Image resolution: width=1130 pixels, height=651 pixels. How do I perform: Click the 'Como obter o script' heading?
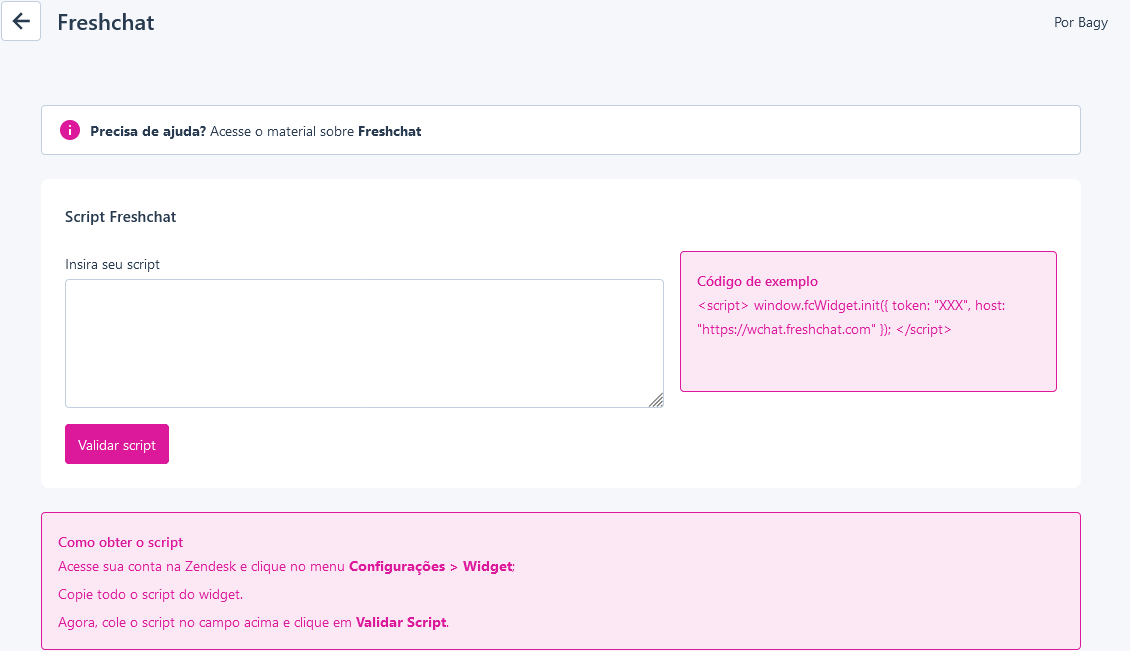[x=120, y=542]
